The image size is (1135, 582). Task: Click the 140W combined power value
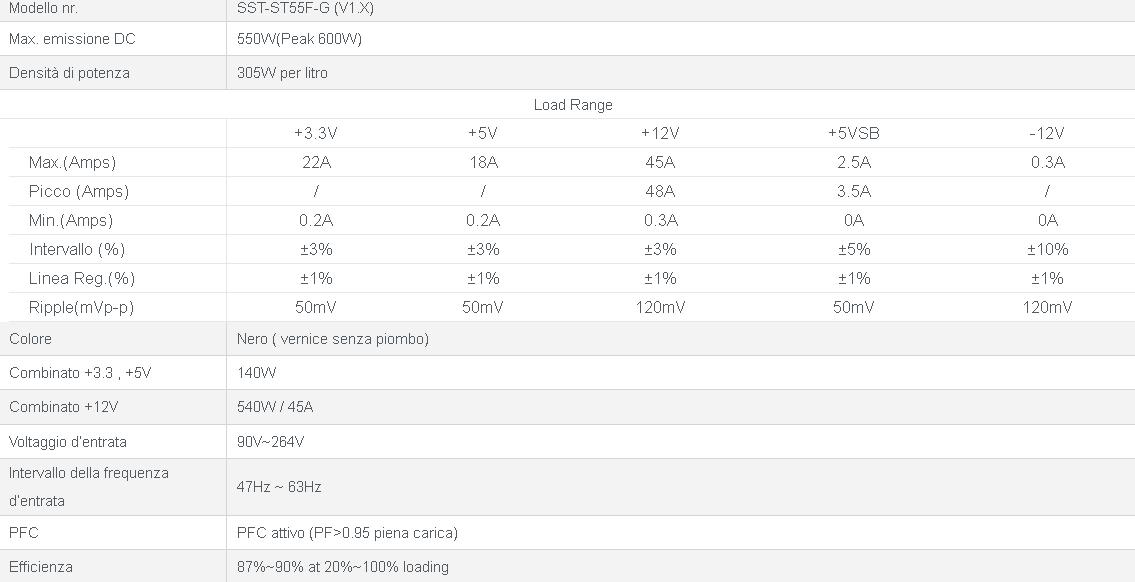(256, 373)
